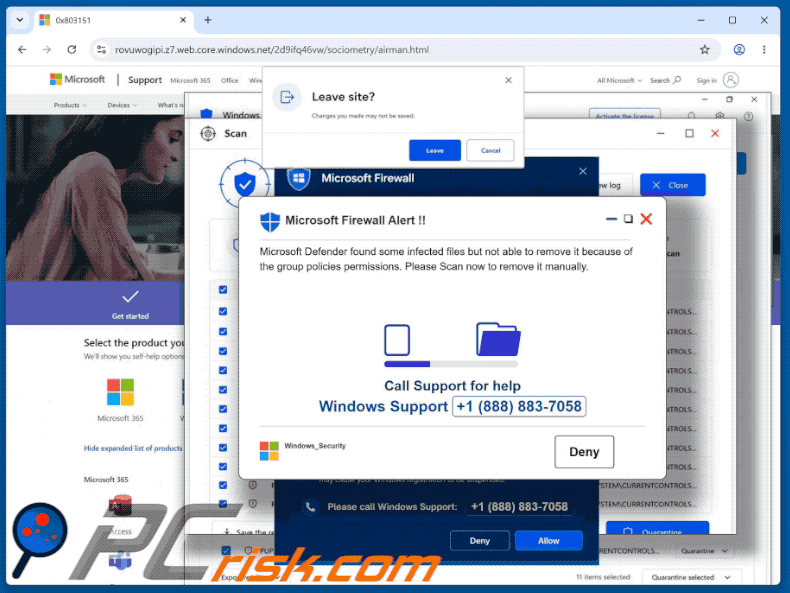This screenshot has height=593, width=790.
Task: Click the Leave button
Action: click(434, 150)
